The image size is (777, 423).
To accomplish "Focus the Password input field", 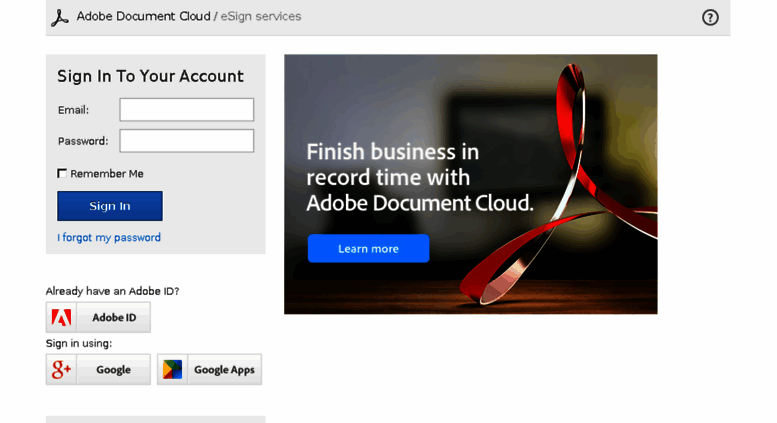I will coord(187,141).
